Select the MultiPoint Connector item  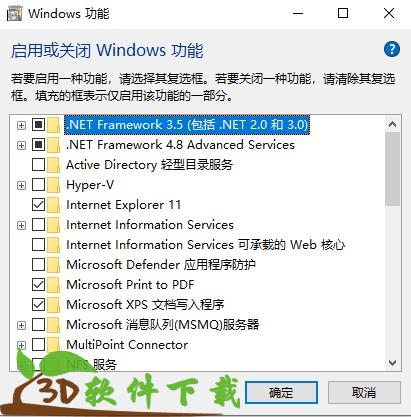pyautogui.click(x=127, y=345)
